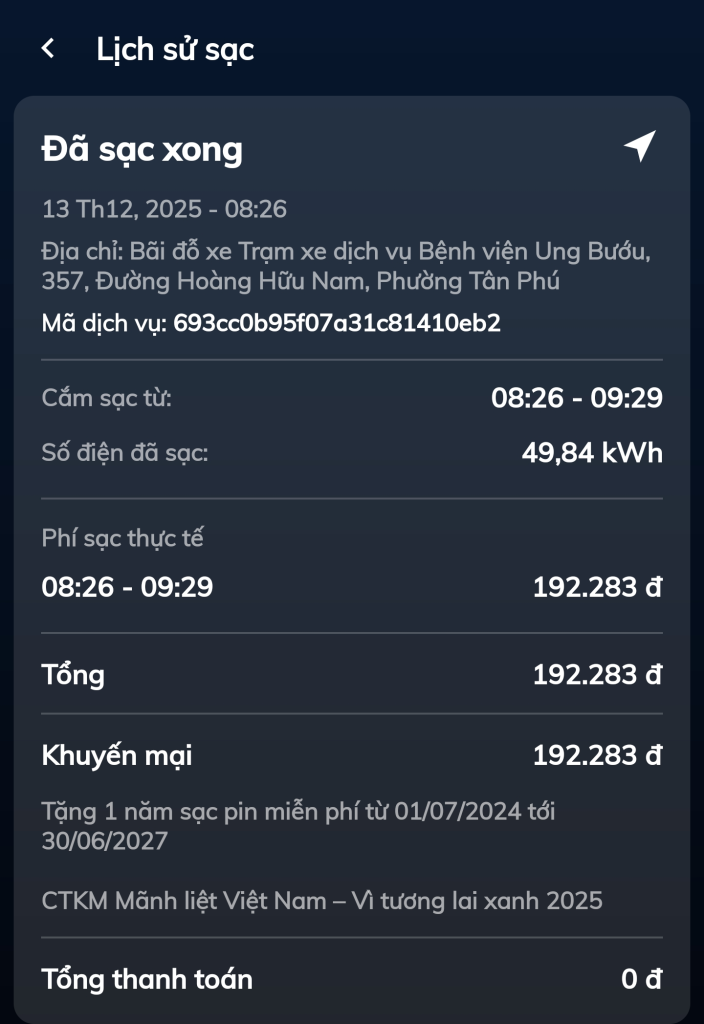Toggle the 49,84 kWh energy row
Viewport: 704px width, 1024px height.
[349, 452]
